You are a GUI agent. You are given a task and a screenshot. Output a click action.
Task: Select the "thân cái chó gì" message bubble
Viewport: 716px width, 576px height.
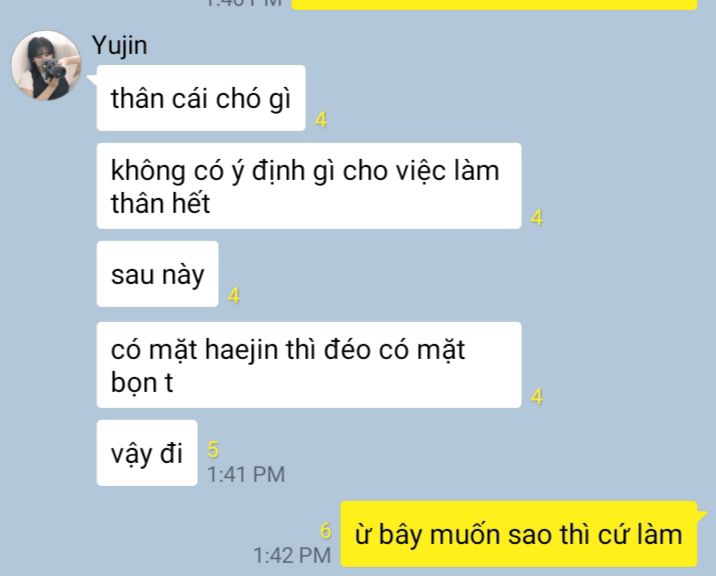click(x=201, y=98)
